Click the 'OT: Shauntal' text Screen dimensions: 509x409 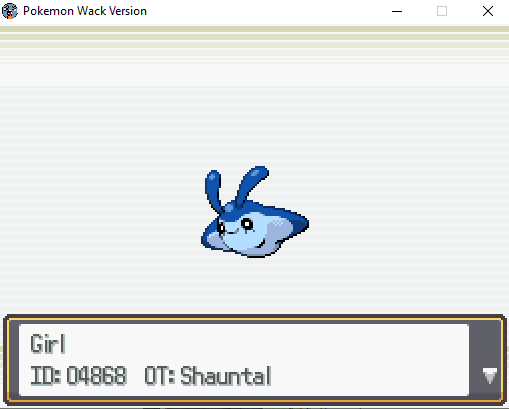(x=208, y=376)
